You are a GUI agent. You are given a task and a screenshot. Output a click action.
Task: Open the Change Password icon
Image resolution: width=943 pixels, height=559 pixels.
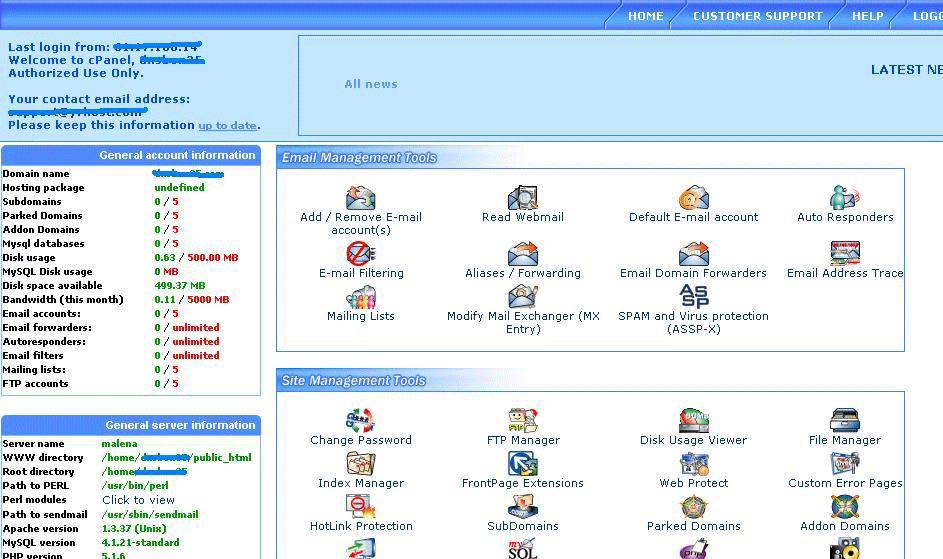[x=361, y=421]
